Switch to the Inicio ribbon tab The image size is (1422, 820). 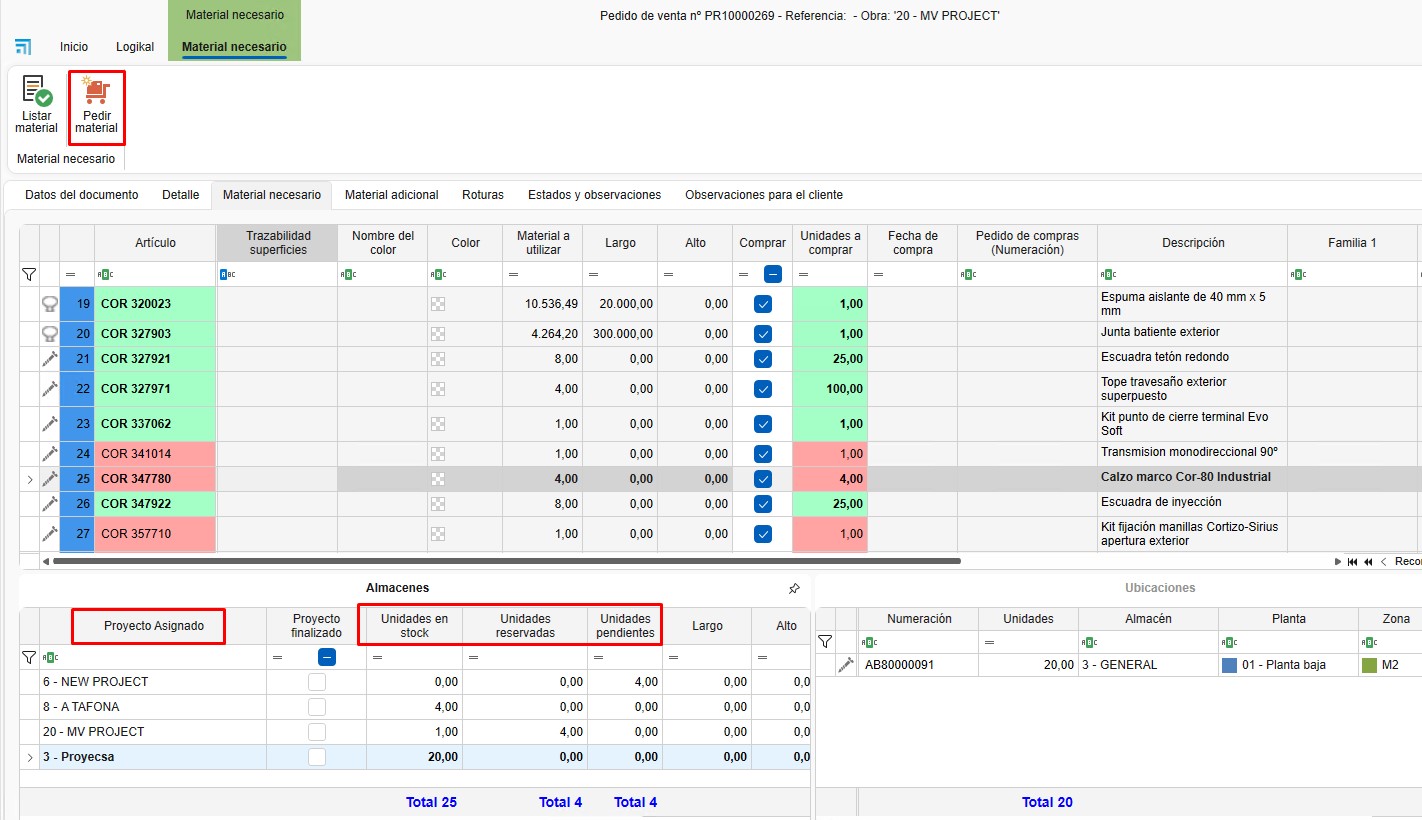coord(74,47)
